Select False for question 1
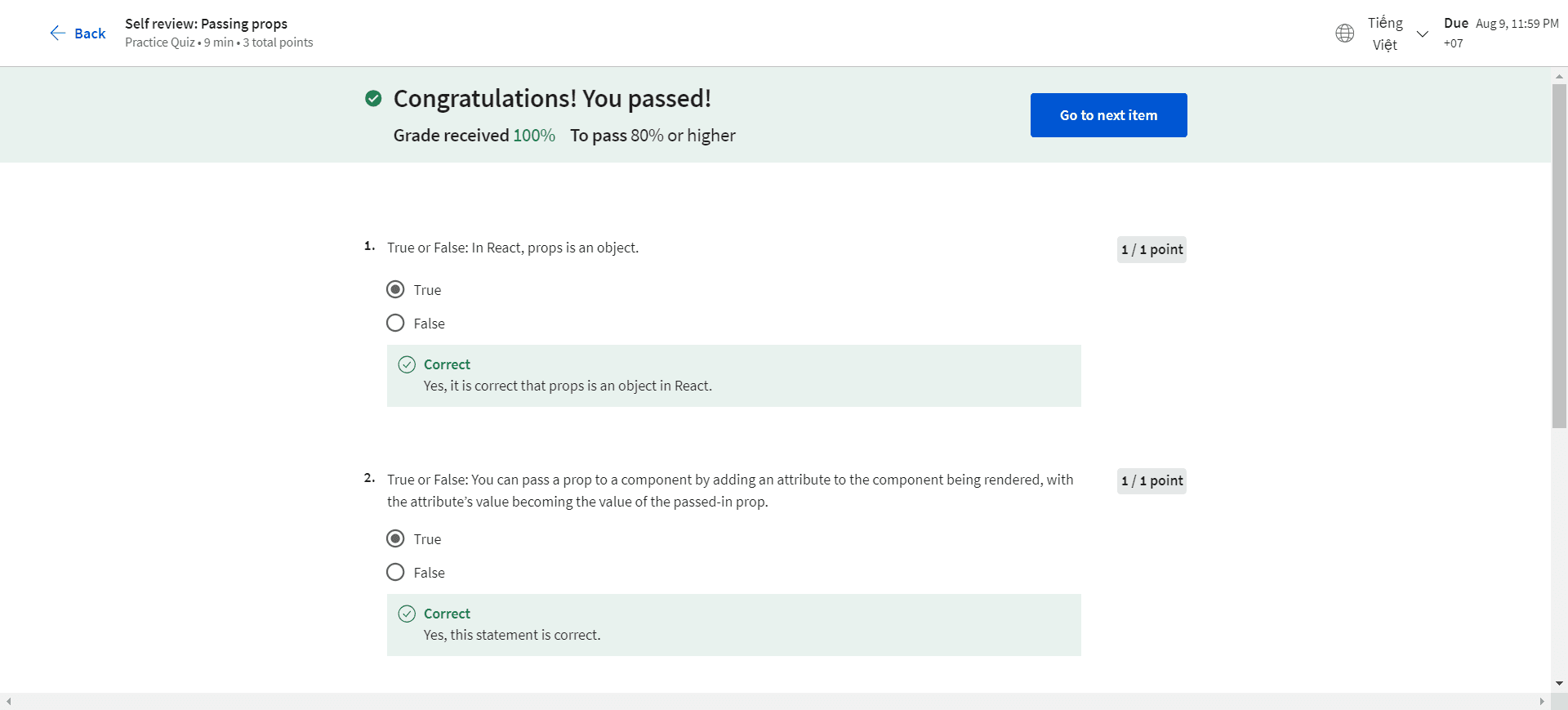This screenshot has width=1568, height=710. pyautogui.click(x=395, y=323)
